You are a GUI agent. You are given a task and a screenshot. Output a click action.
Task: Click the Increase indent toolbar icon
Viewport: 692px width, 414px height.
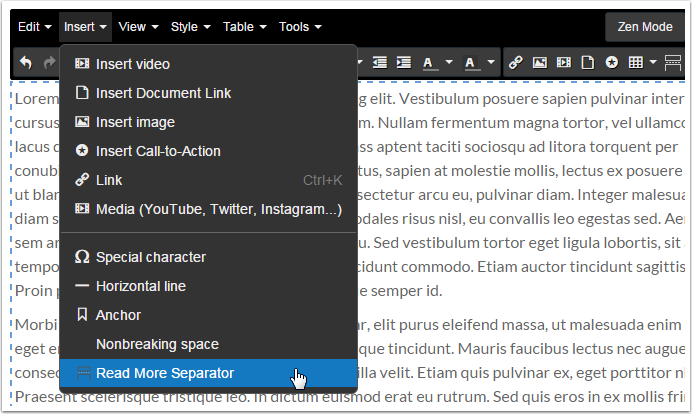[404, 62]
